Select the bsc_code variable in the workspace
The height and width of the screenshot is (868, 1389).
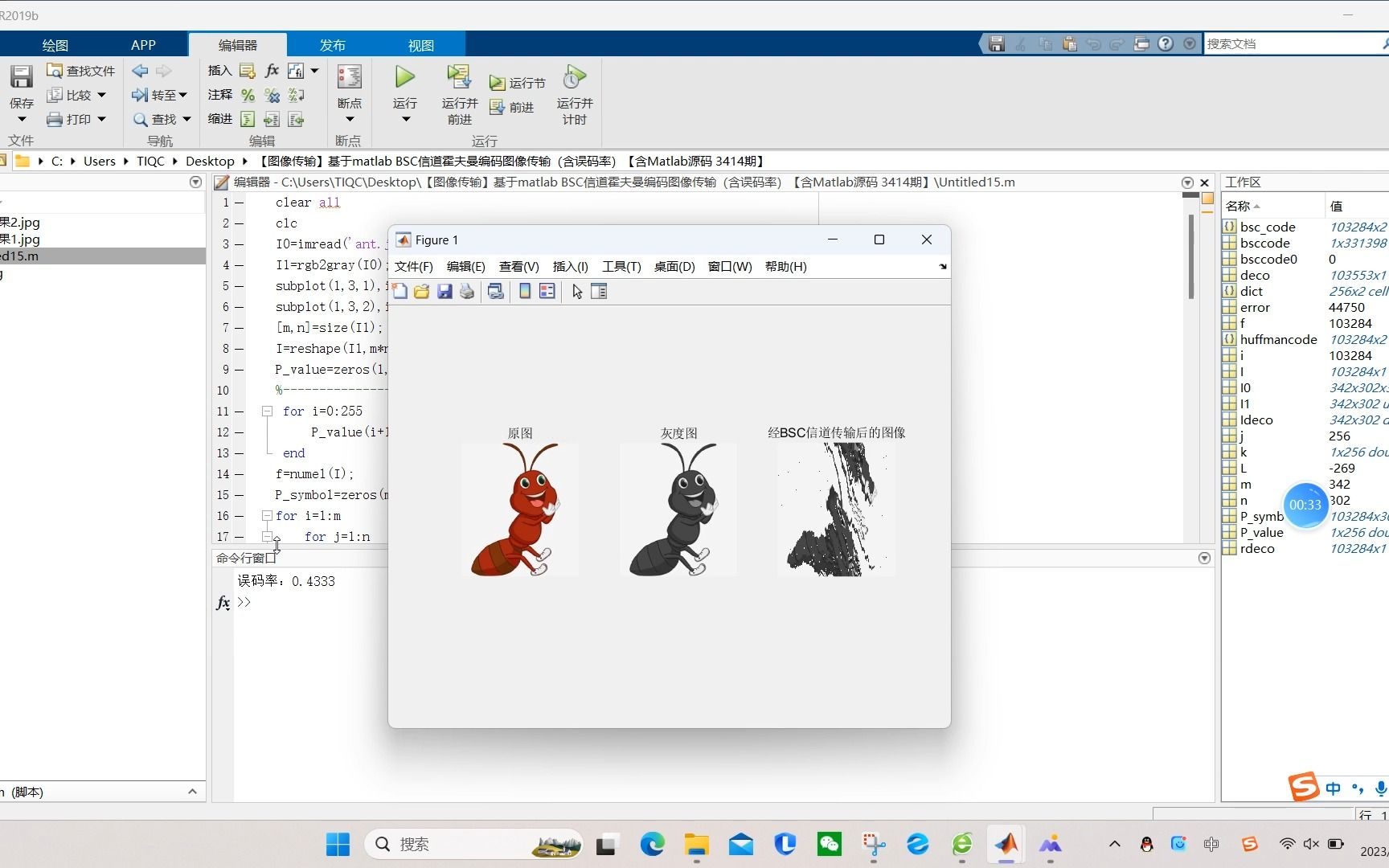tap(1268, 227)
